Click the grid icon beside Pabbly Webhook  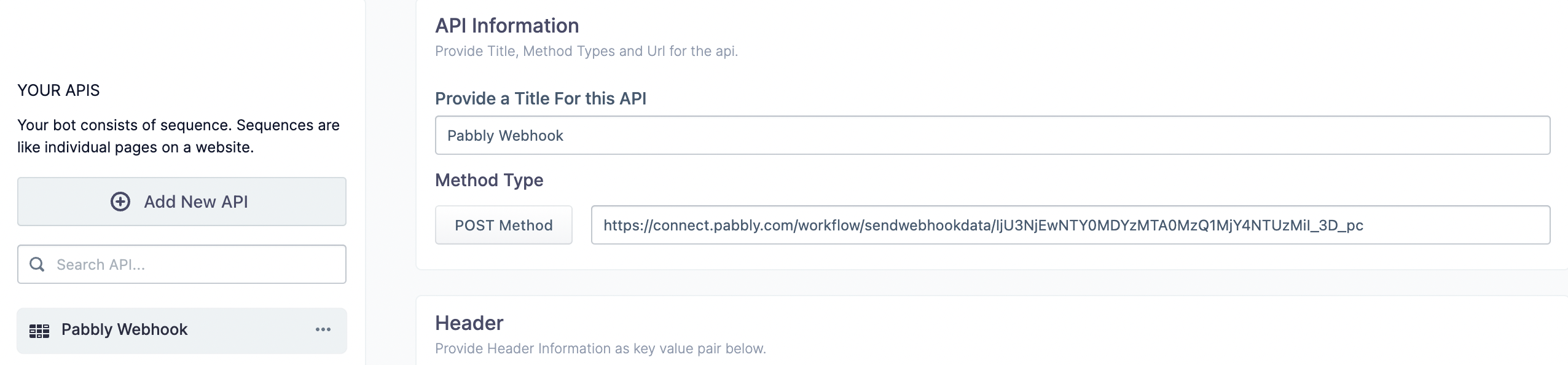[39, 331]
